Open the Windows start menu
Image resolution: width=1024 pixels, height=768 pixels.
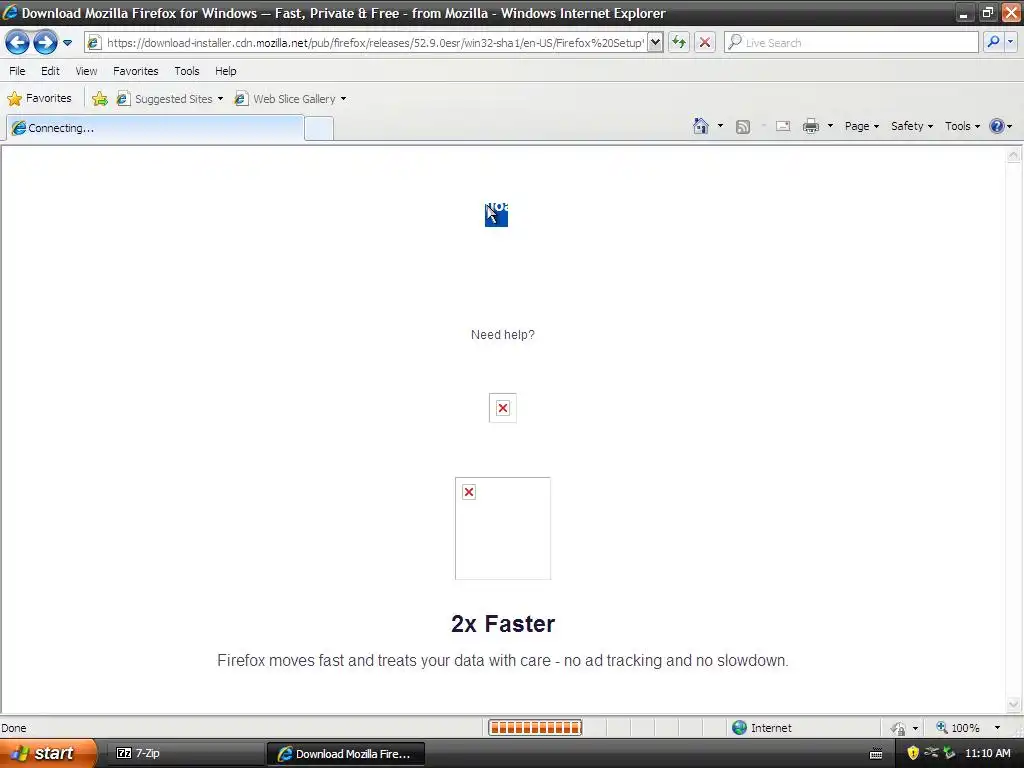(x=48, y=754)
